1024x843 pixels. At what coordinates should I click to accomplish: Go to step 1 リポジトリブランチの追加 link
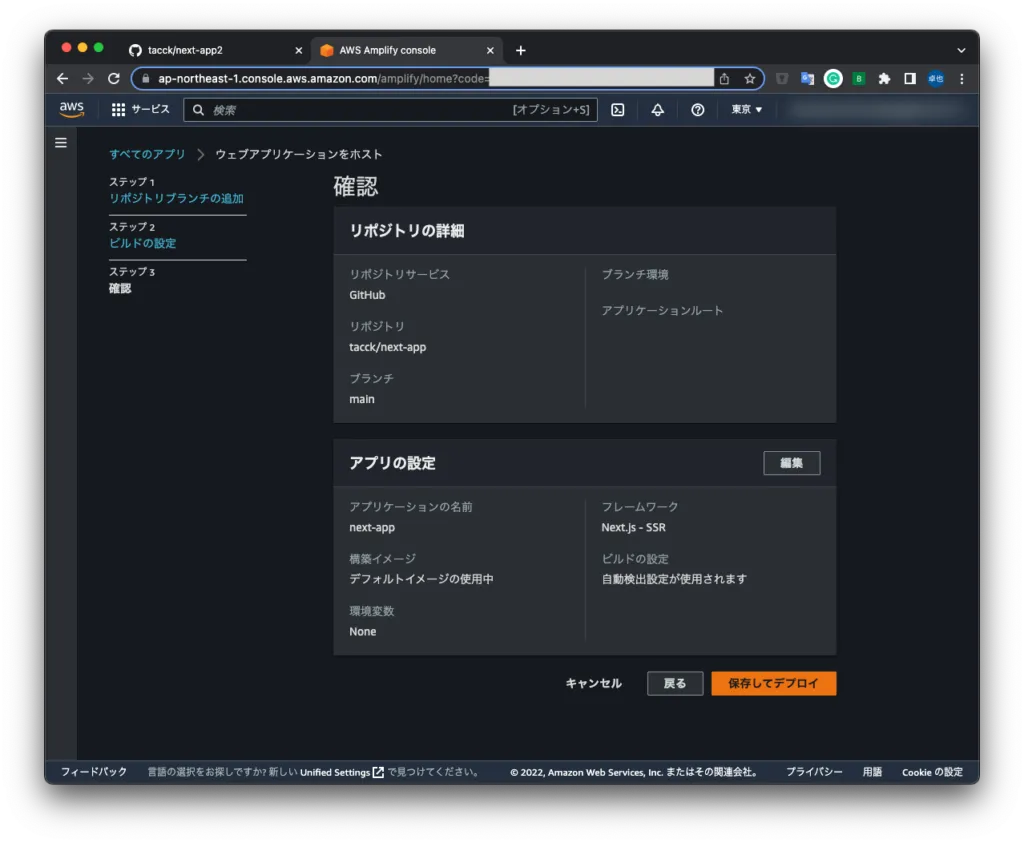[176, 198]
